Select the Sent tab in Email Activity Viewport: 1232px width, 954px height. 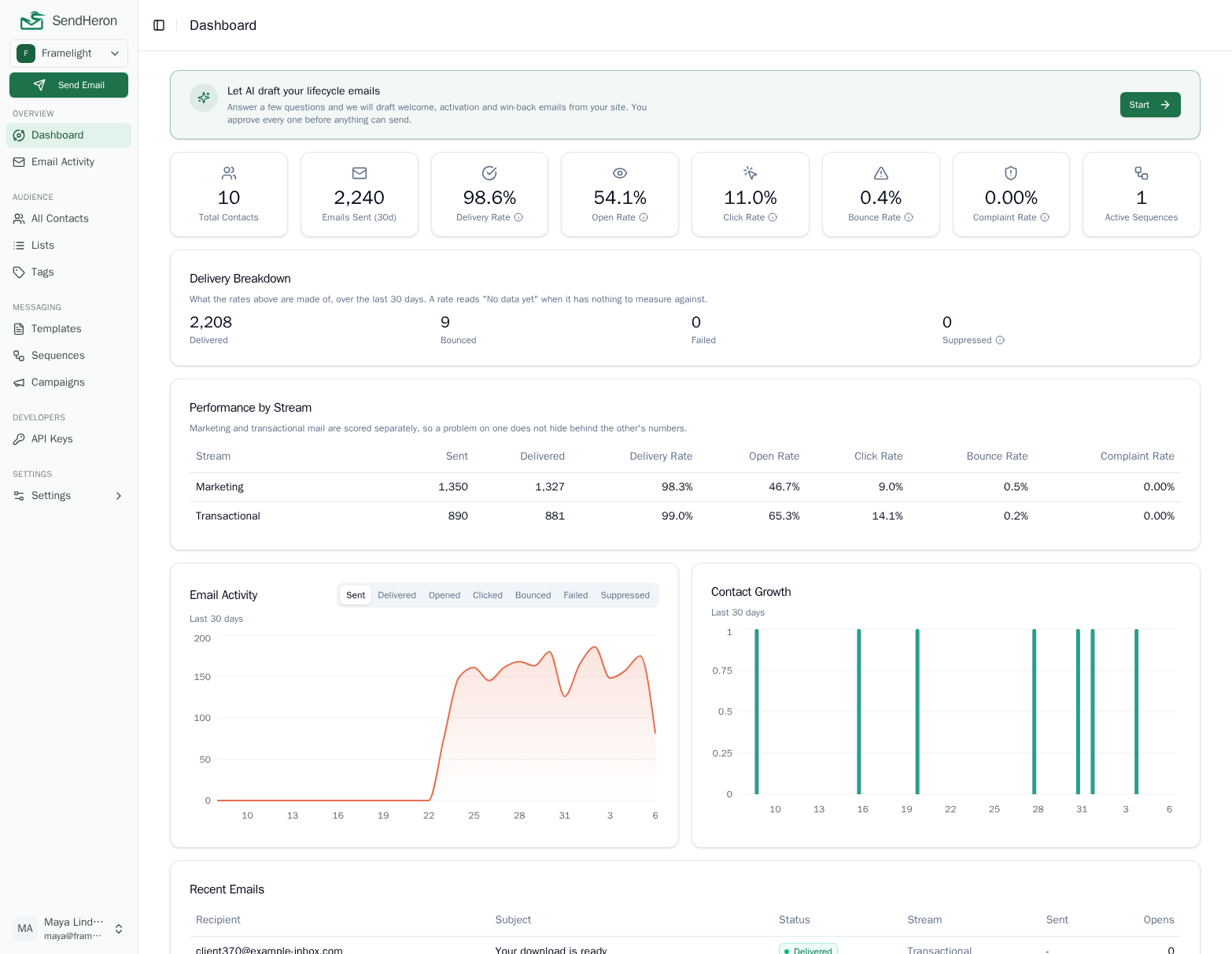pos(356,595)
